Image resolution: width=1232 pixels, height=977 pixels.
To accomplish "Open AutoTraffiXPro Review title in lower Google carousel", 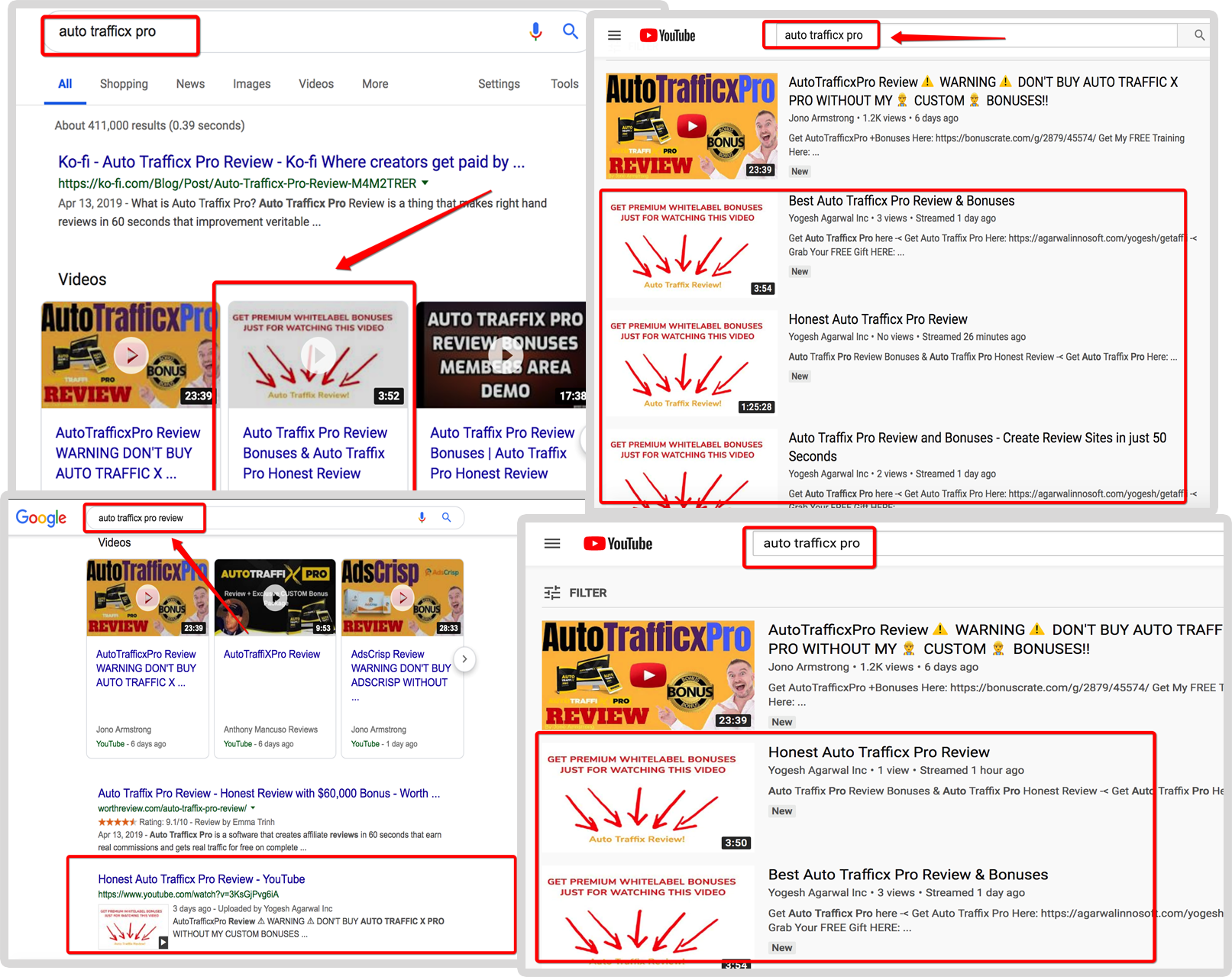I will click(272, 655).
